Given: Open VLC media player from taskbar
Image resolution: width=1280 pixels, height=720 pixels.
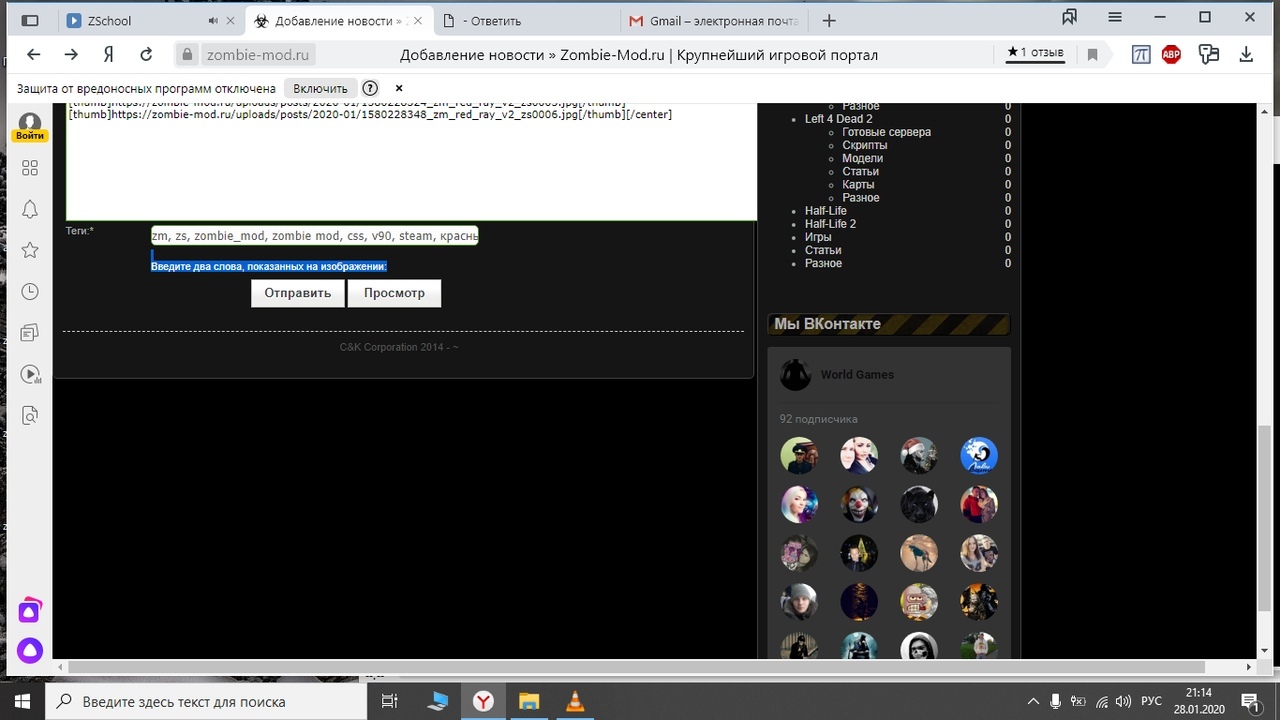Looking at the screenshot, I should pos(575,701).
